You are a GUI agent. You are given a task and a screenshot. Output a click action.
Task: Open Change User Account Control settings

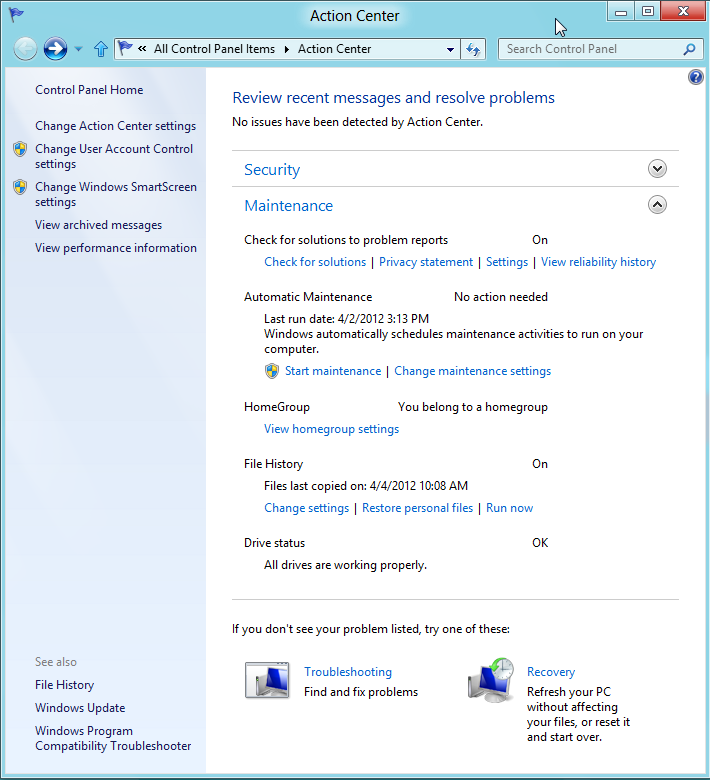(x=114, y=156)
